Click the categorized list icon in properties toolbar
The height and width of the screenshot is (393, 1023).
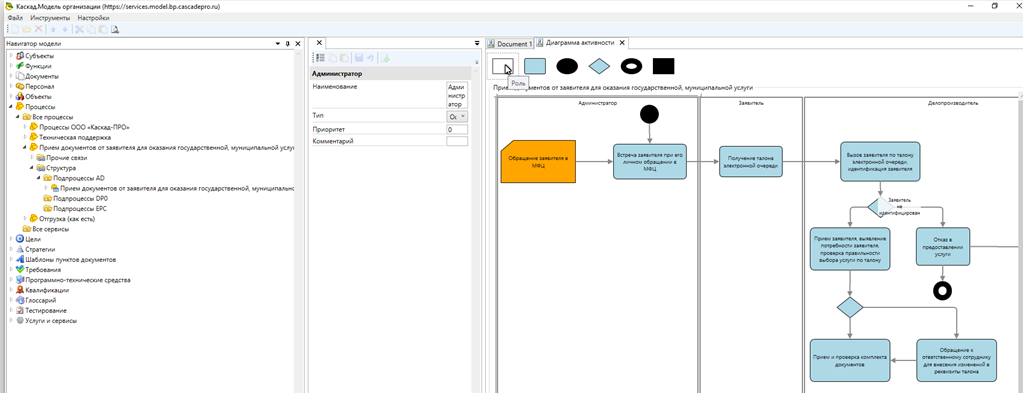click(320, 58)
